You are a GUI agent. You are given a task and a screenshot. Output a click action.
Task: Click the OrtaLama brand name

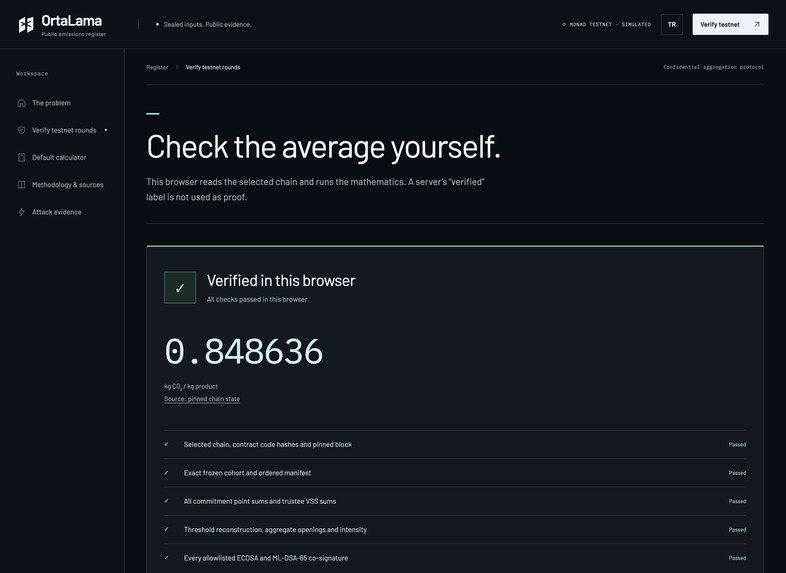[x=72, y=21]
